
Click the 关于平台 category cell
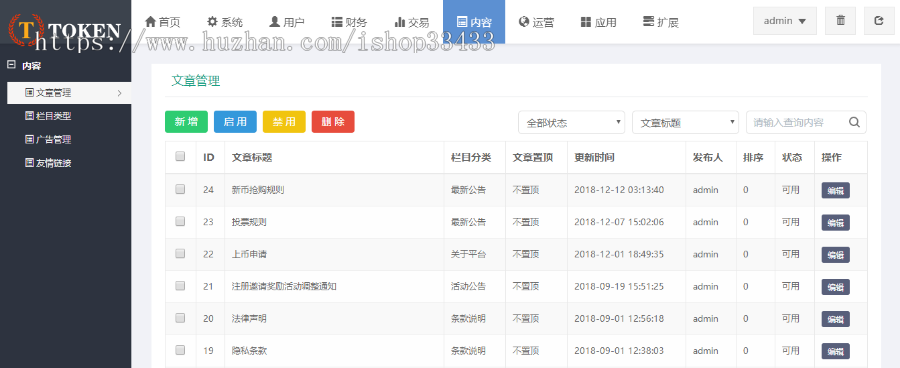[468, 254]
